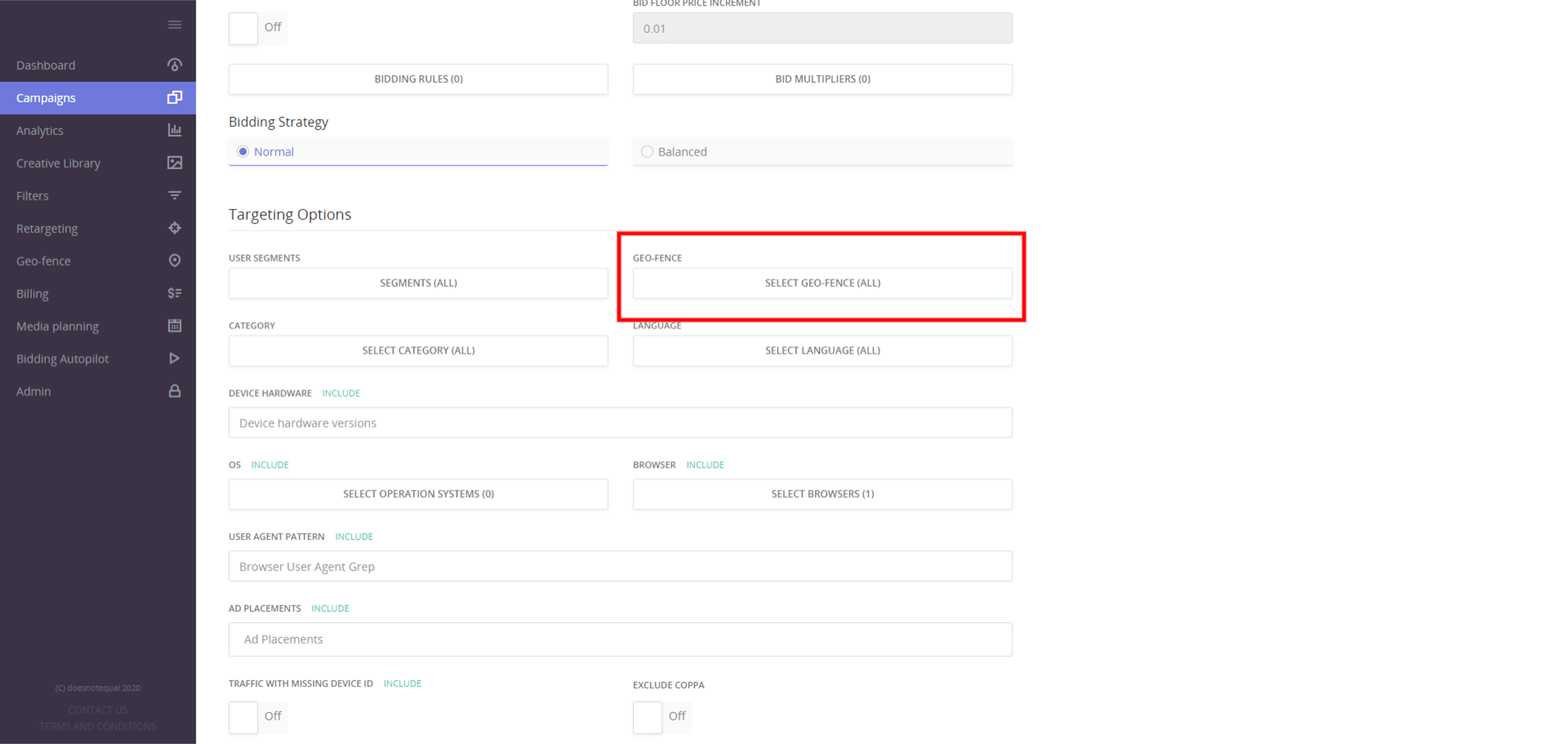
Task: Click the Bidding Rules (0) button
Action: [418, 78]
